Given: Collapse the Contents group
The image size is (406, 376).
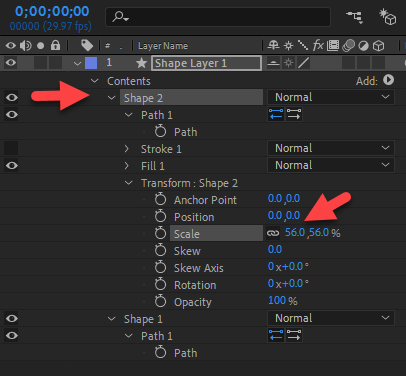Looking at the screenshot, I should pos(95,81).
